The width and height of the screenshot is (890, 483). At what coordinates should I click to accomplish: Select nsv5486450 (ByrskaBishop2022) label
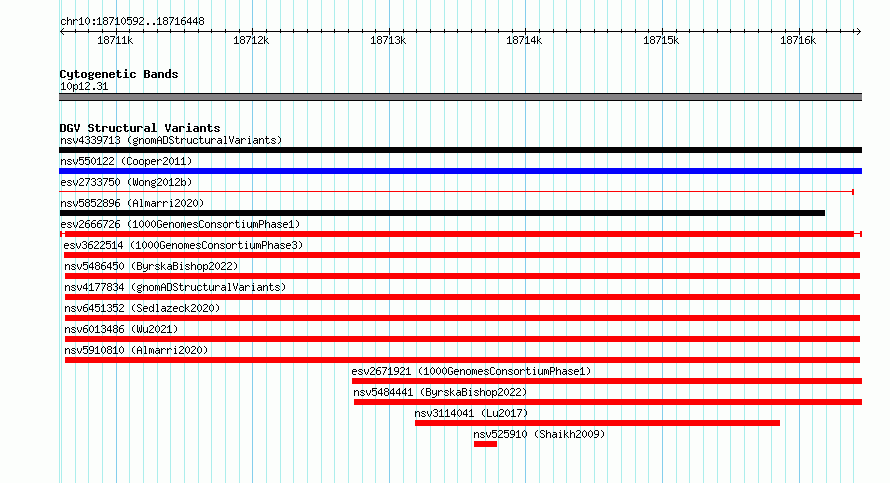click(x=151, y=266)
